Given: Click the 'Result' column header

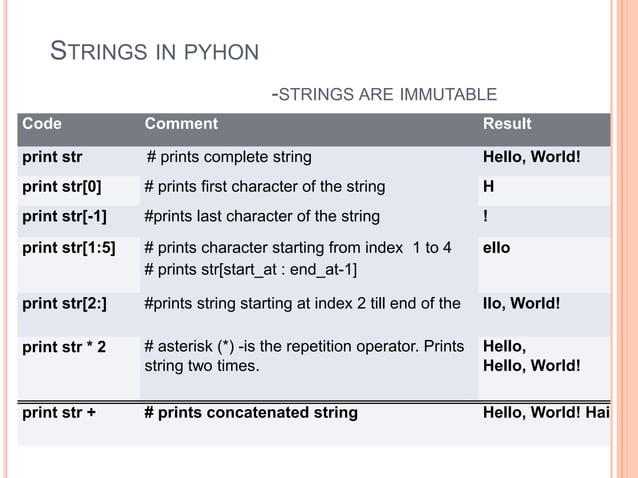Looking at the screenshot, I should (507, 124).
